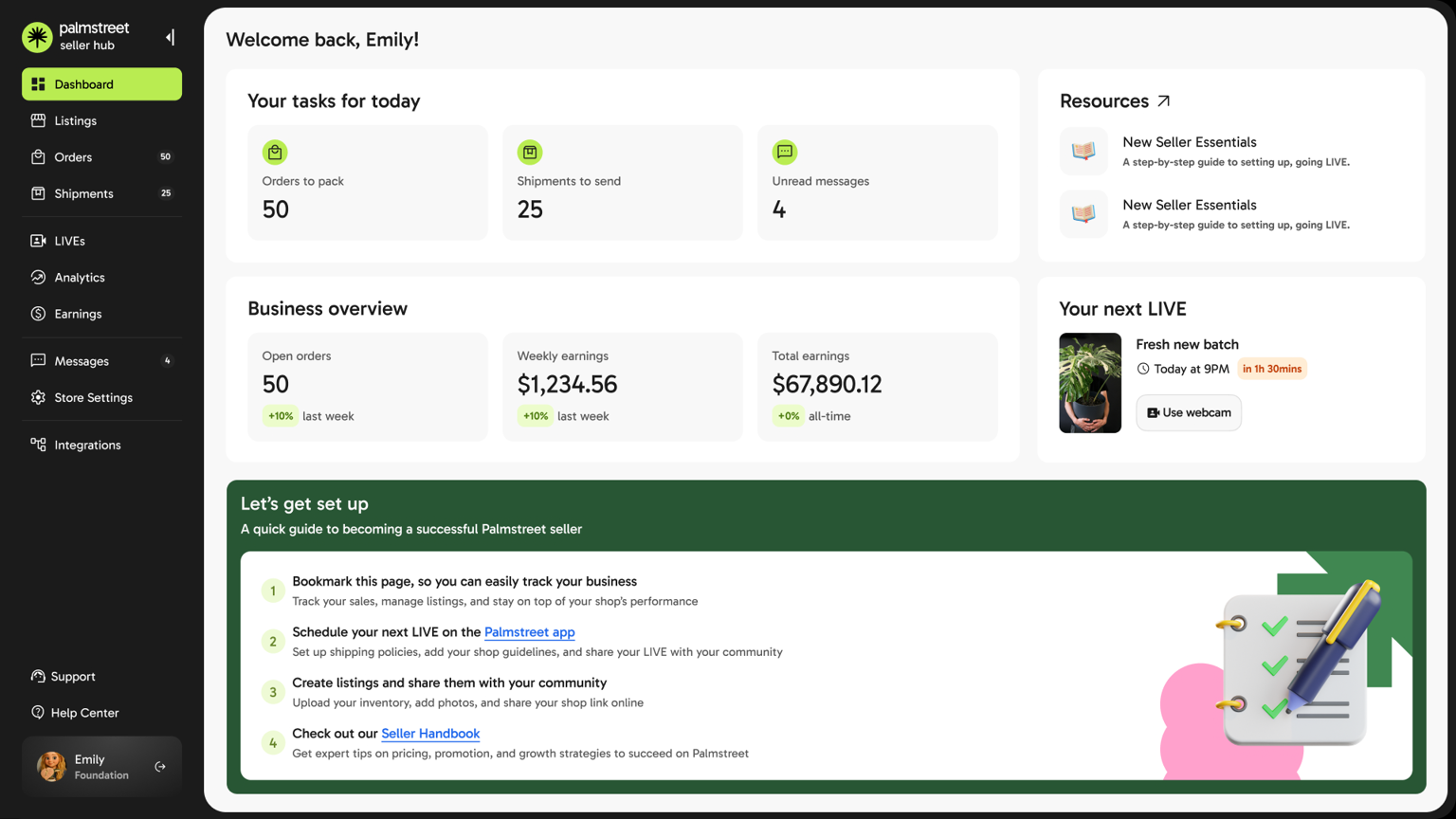Open the Orders to pack card
Image resolution: width=1456 pixels, height=819 pixels.
coord(367,183)
